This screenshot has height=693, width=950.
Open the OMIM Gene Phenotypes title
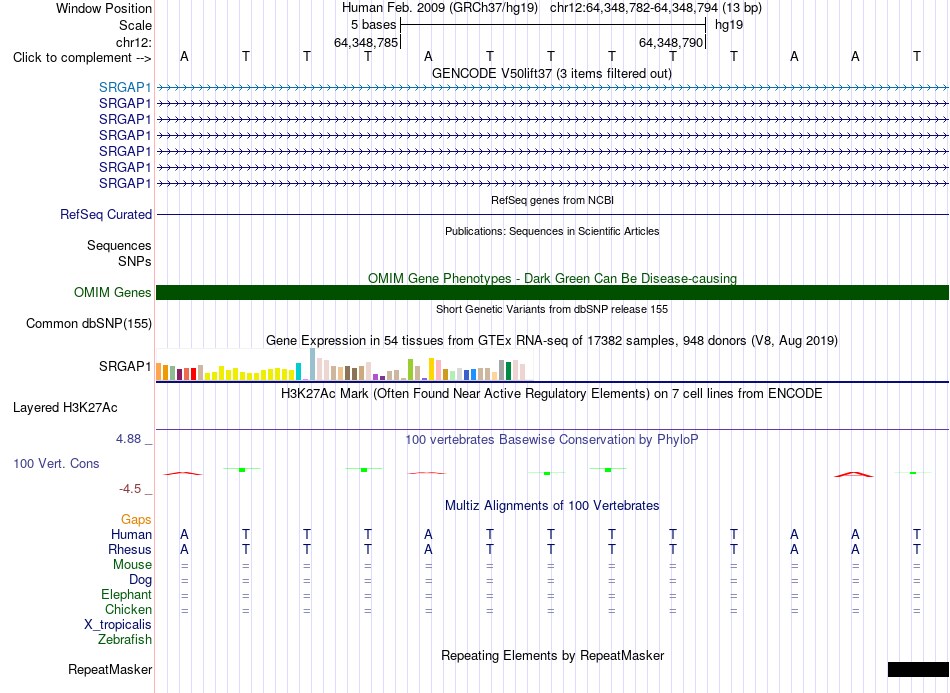click(x=553, y=279)
